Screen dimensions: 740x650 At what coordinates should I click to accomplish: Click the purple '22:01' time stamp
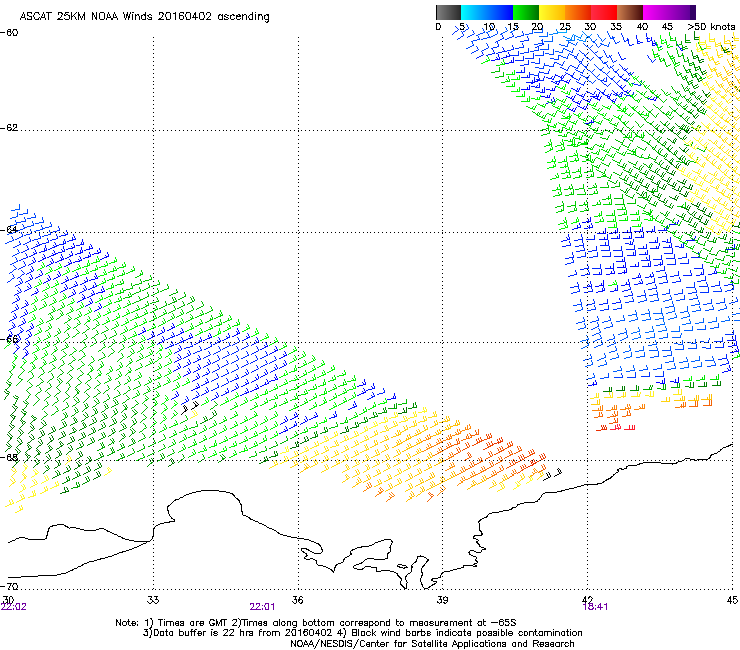262,607
